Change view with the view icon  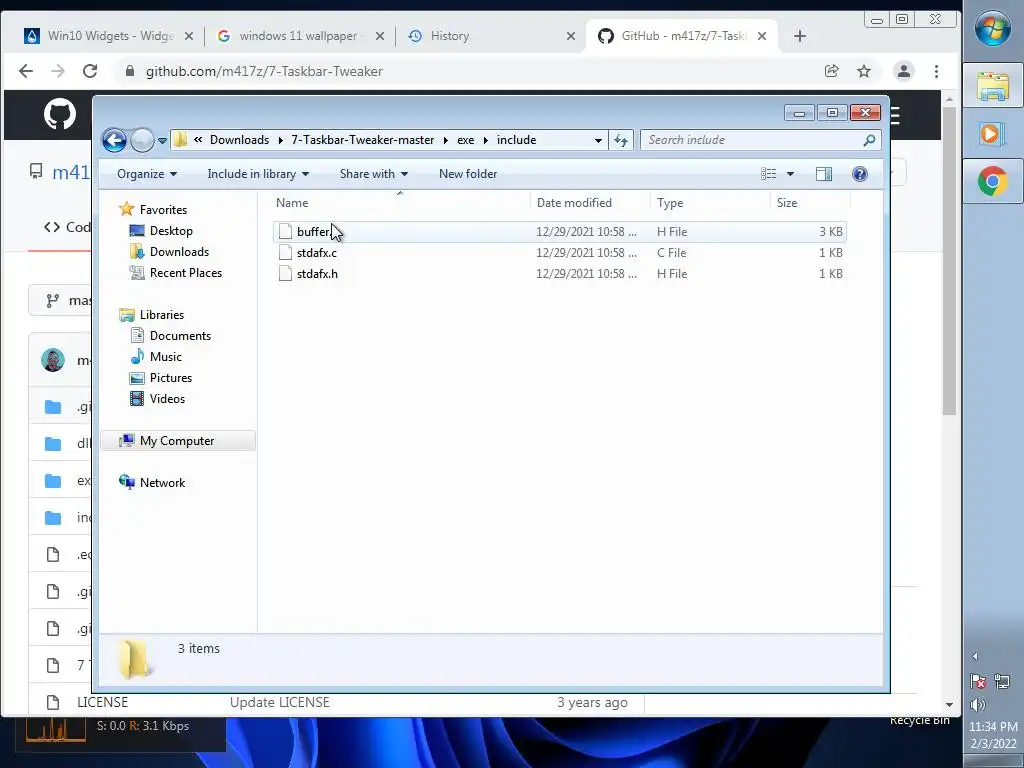tap(769, 174)
